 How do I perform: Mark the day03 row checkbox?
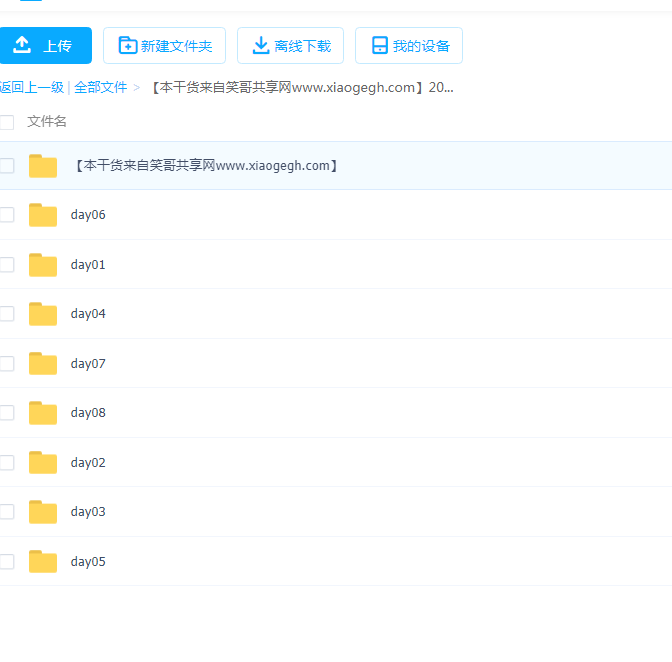pos(6,512)
